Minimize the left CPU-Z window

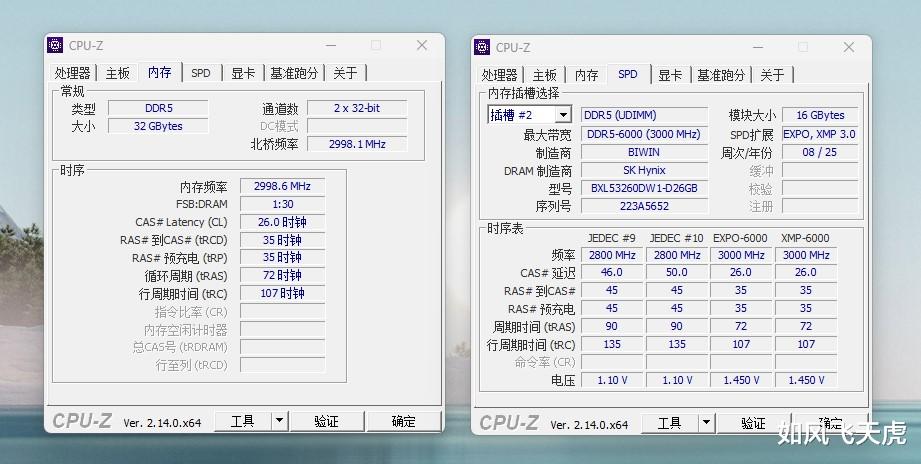pos(331,45)
